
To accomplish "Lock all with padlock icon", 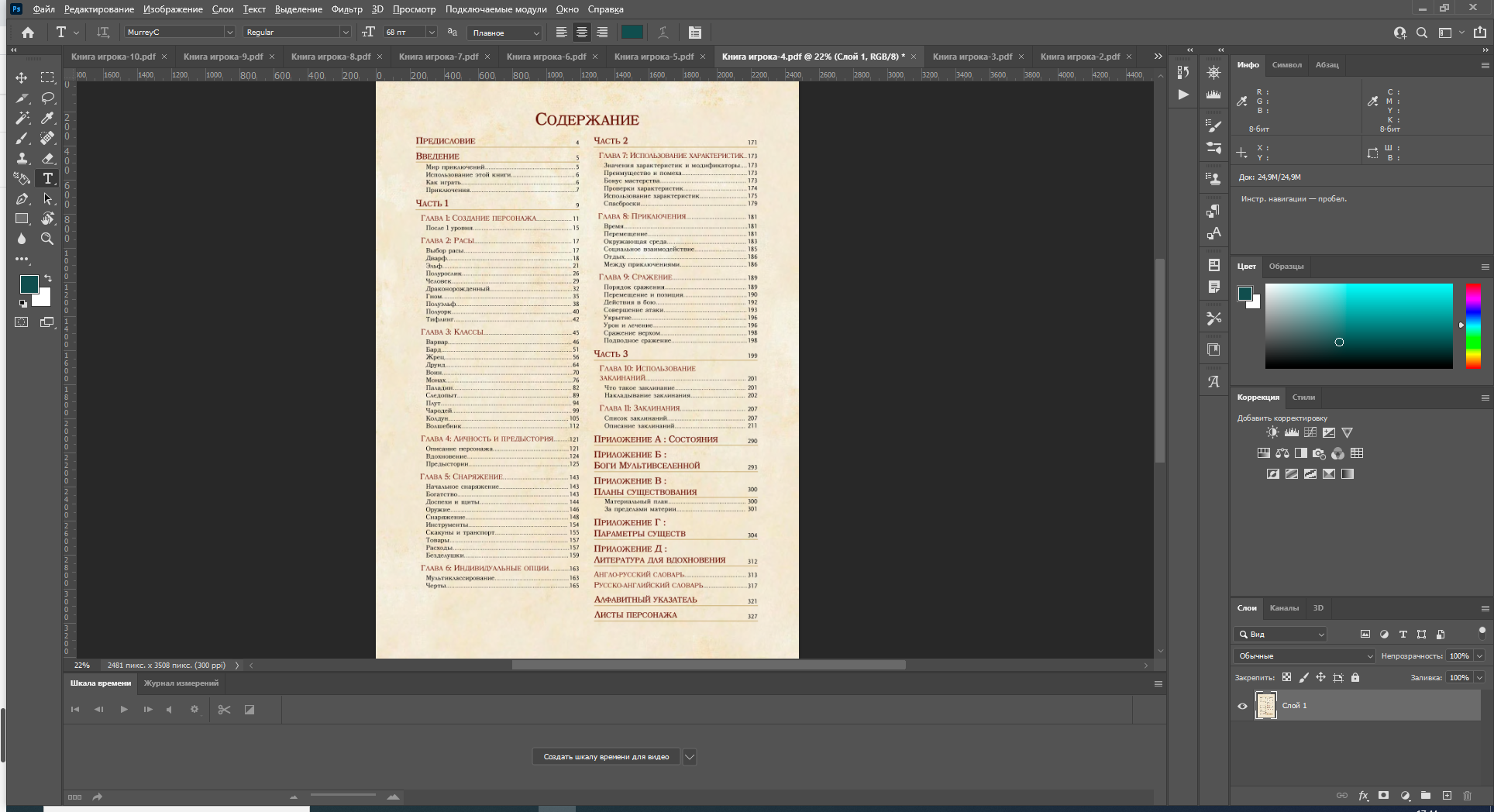I will [x=1355, y=677].
